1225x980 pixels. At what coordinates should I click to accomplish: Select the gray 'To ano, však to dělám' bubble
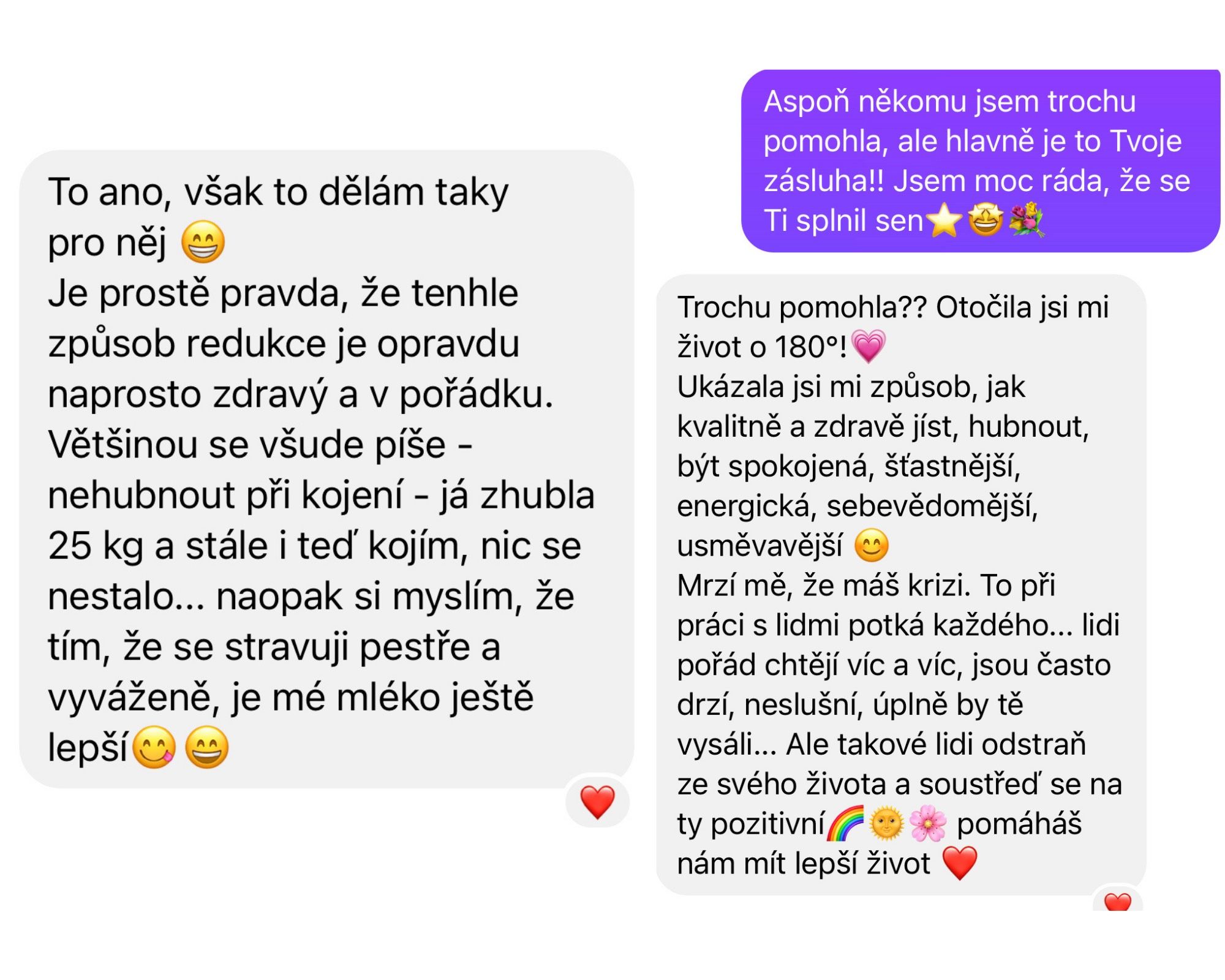click(326, 469)
